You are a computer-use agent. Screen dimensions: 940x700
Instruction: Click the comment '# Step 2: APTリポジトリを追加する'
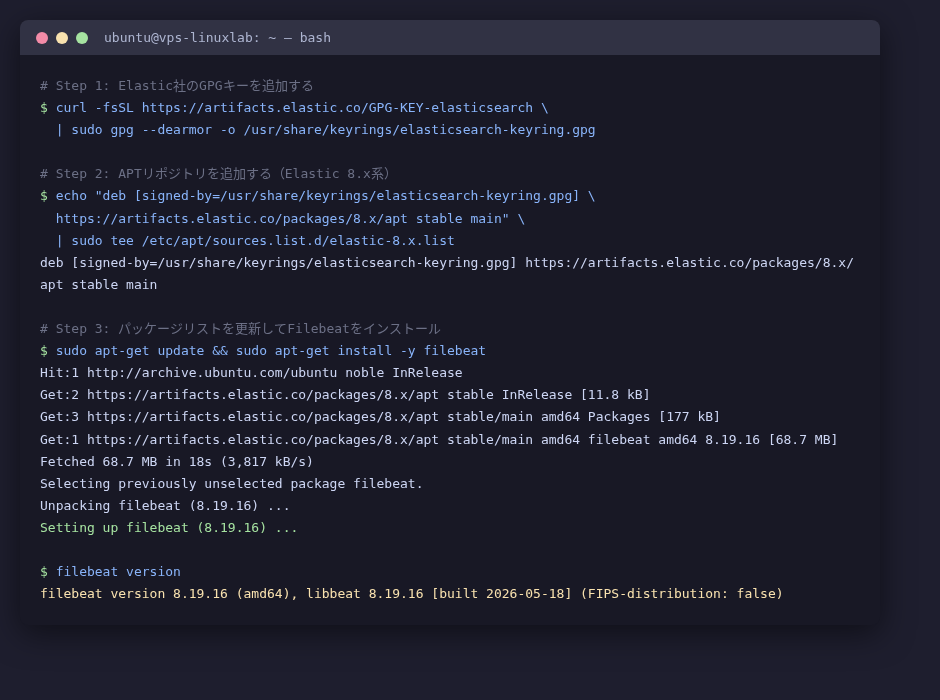[x=215, y=174]
